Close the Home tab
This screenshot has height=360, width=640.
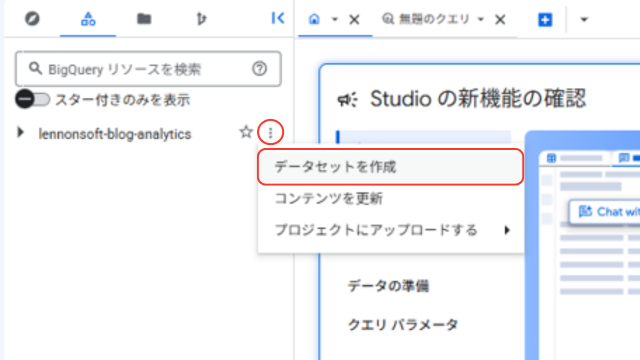coord(354,19)
